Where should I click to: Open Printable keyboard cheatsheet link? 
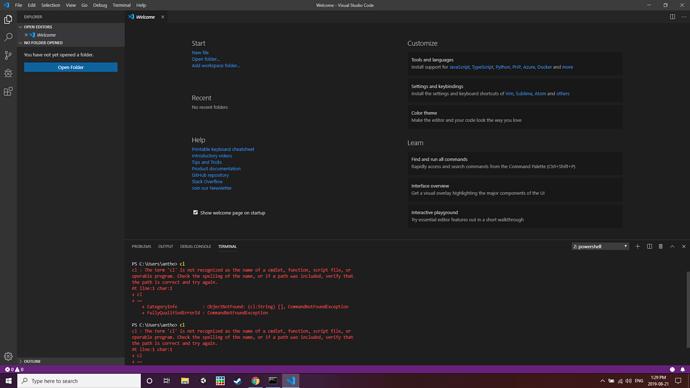tap(223, 149)
